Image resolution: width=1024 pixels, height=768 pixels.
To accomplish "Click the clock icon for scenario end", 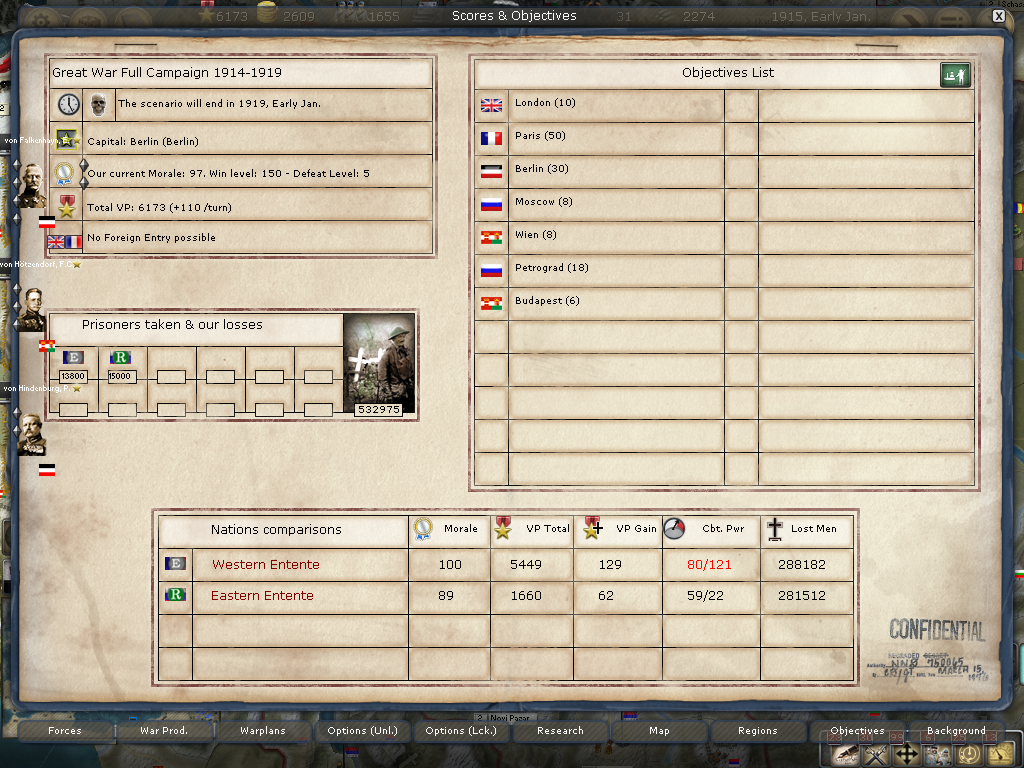I will point(68,104).
